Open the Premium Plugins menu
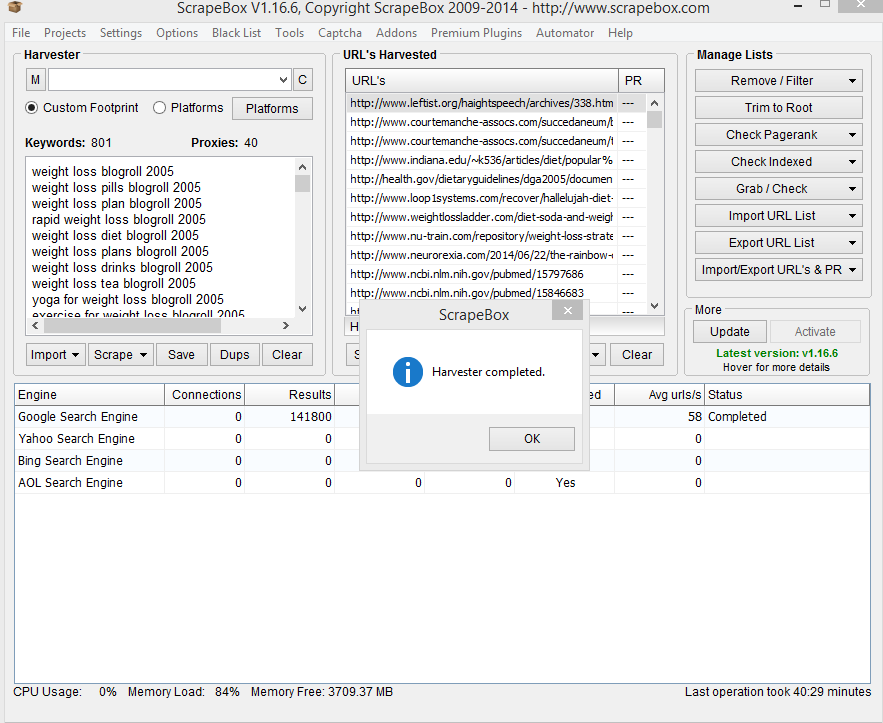 (x=476, y=33)
